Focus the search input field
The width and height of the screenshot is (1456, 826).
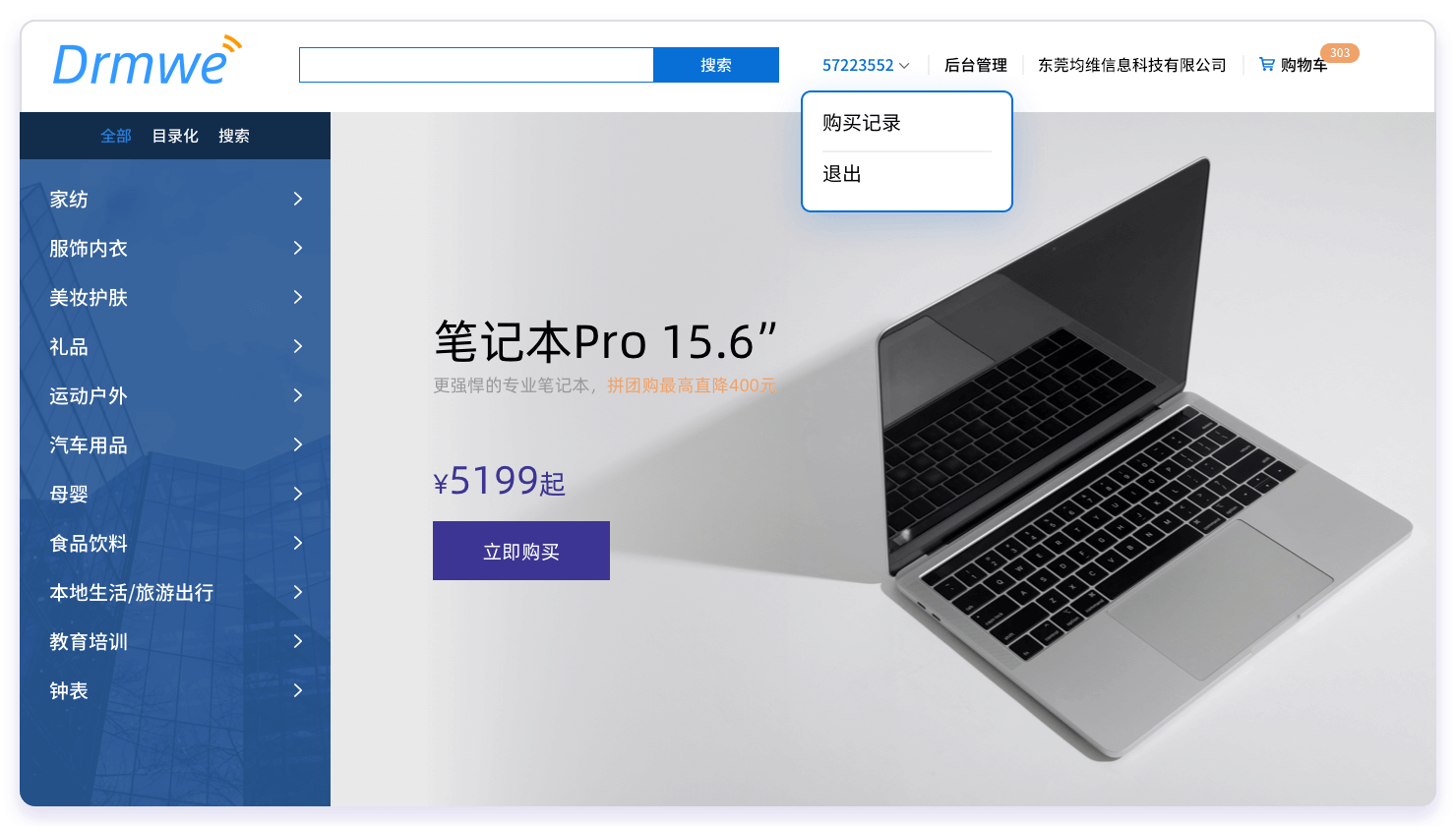476,65
